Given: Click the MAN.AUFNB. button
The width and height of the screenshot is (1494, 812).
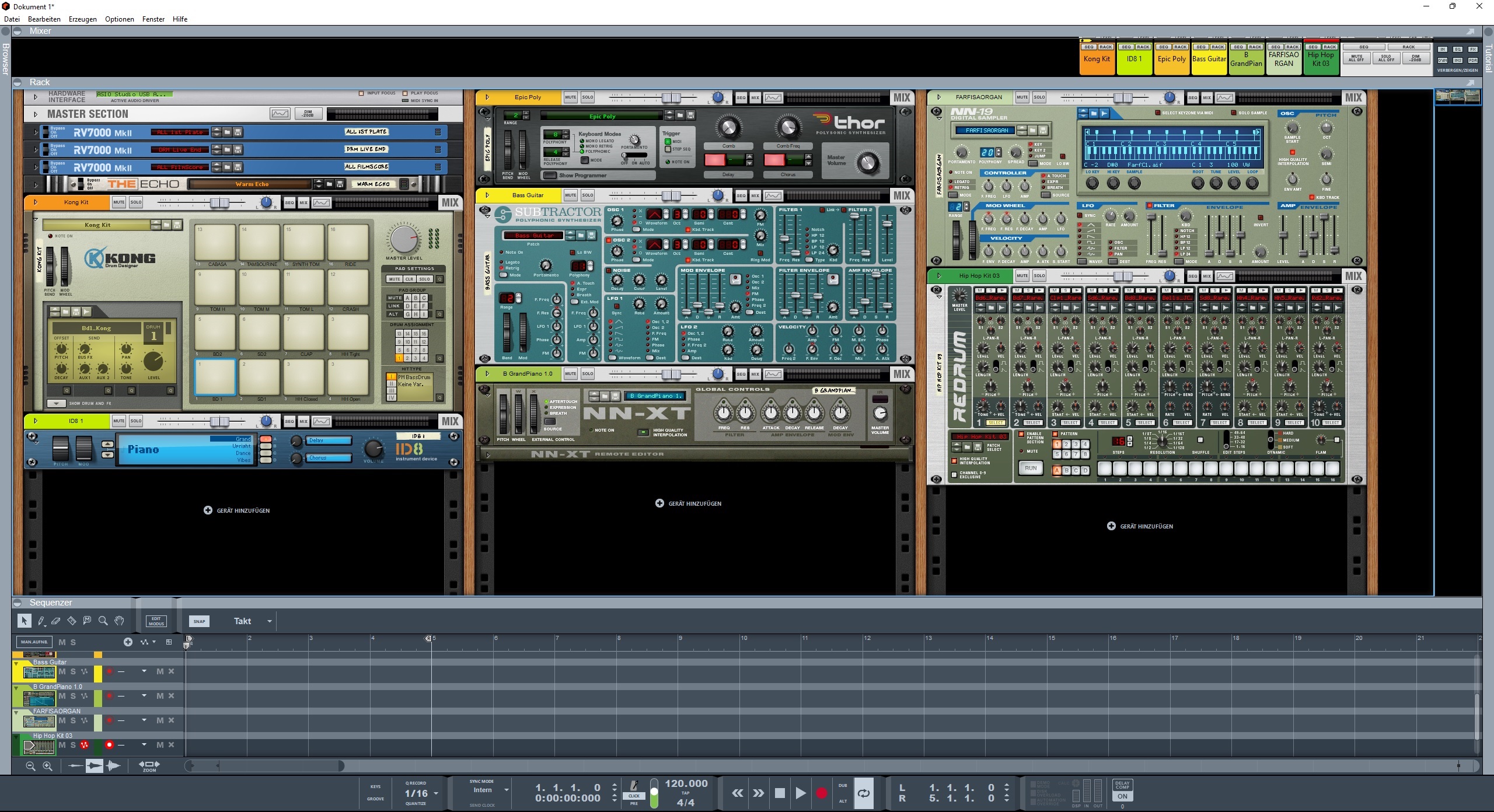Looking at the screenshot, I should tap(34, 642).
